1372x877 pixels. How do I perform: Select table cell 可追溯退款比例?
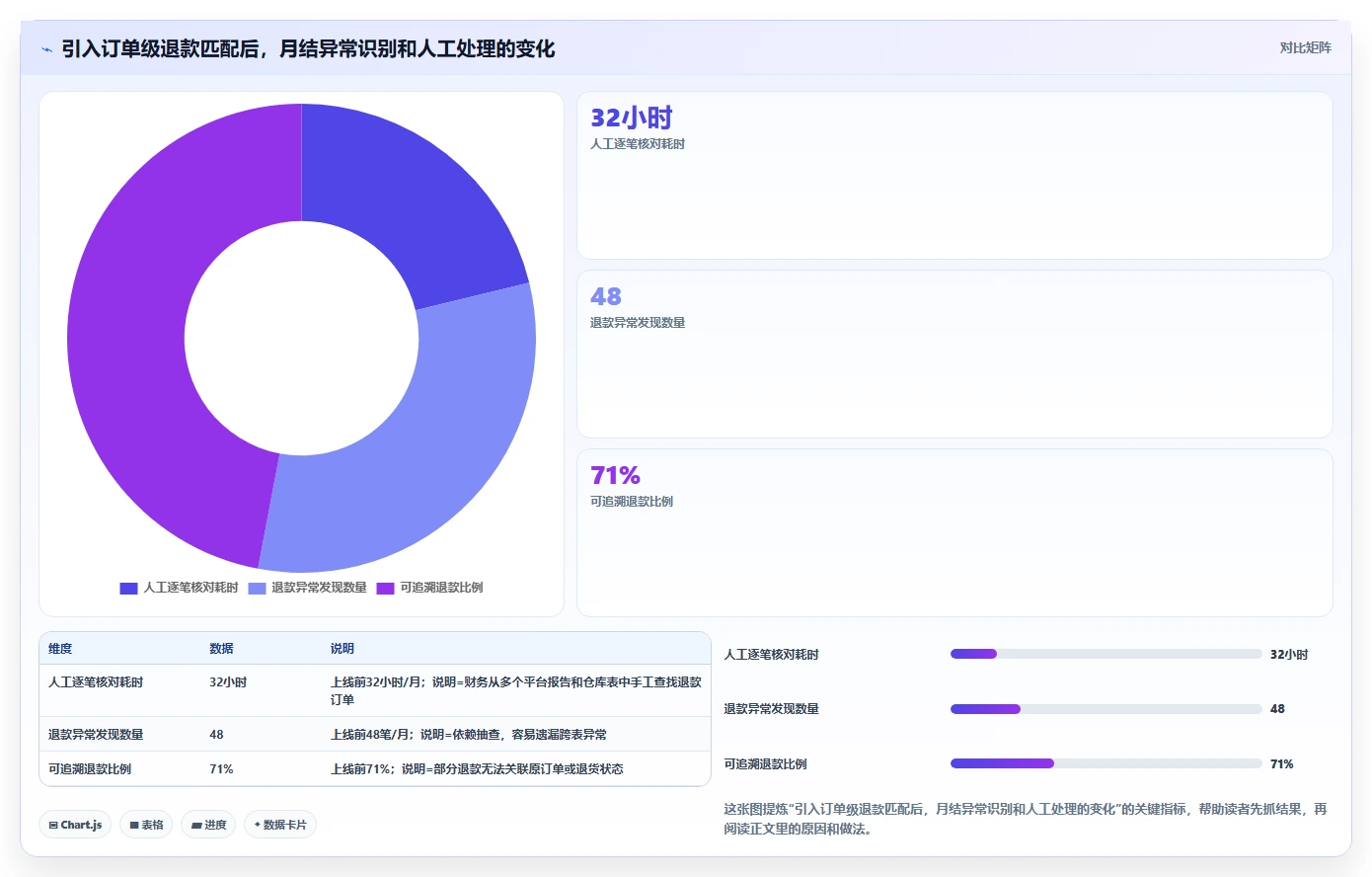90,769
